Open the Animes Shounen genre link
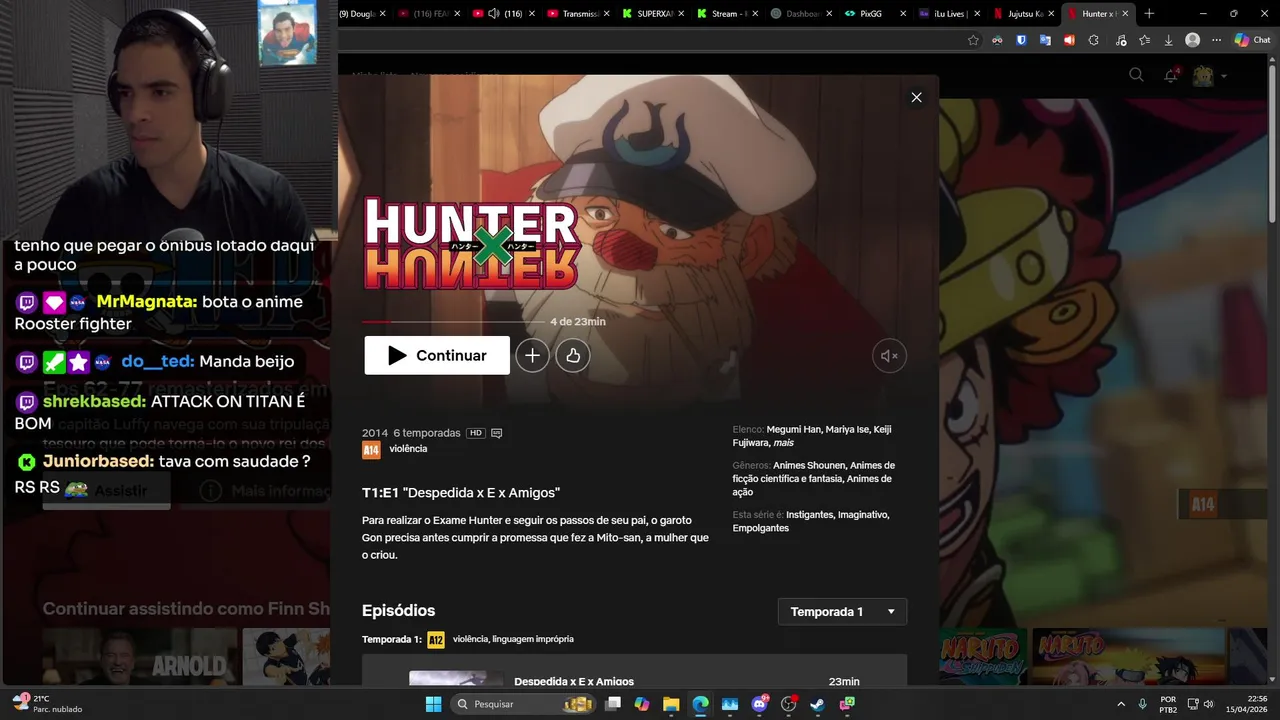Viewport: 1280px width, 720px height. [x=809, y=465]
